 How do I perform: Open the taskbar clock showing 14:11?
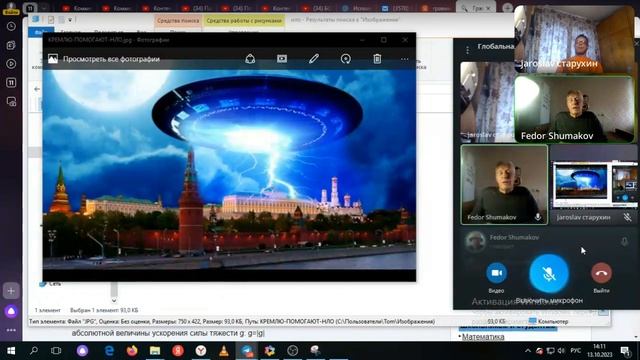point(600,351)
